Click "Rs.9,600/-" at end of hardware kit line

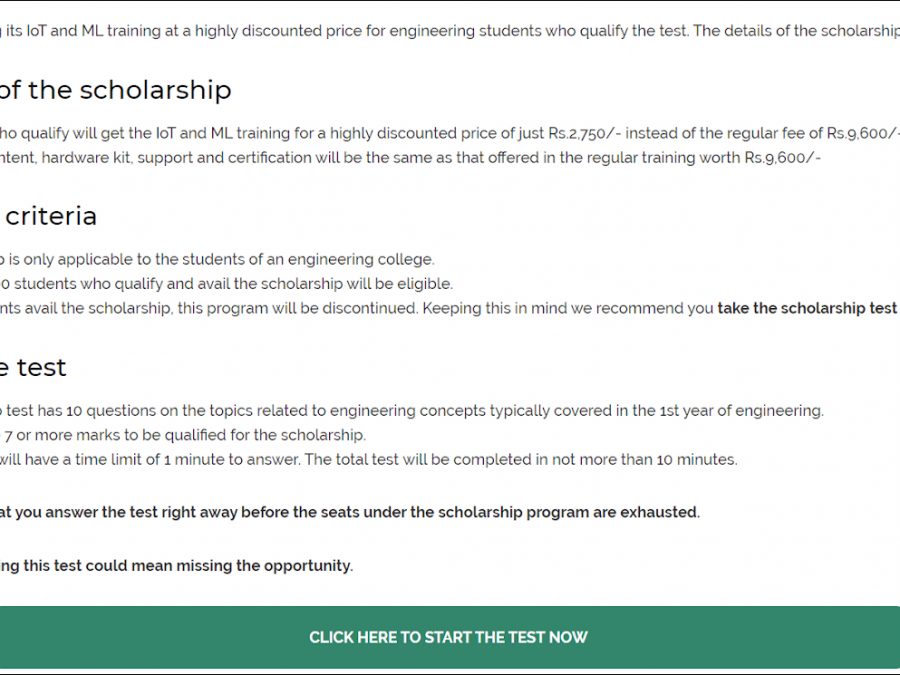[x=782, y=158]
